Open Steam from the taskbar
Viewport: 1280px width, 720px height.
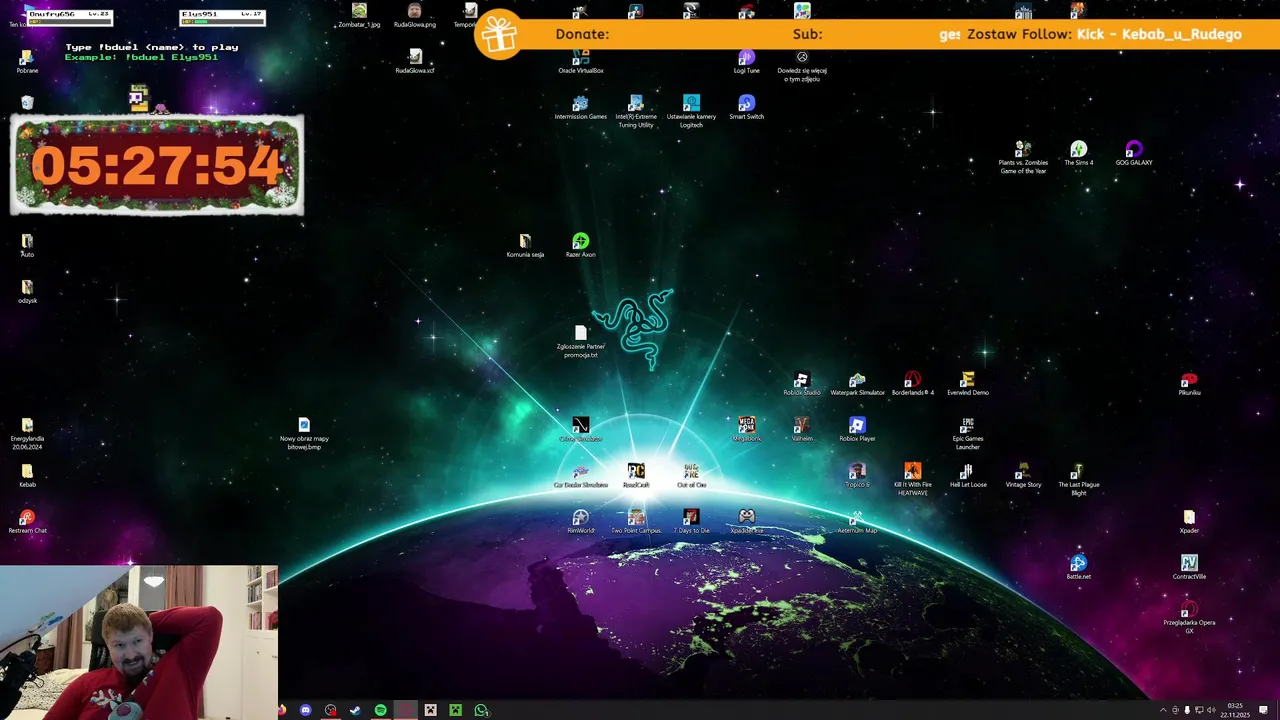click(355, 710)
